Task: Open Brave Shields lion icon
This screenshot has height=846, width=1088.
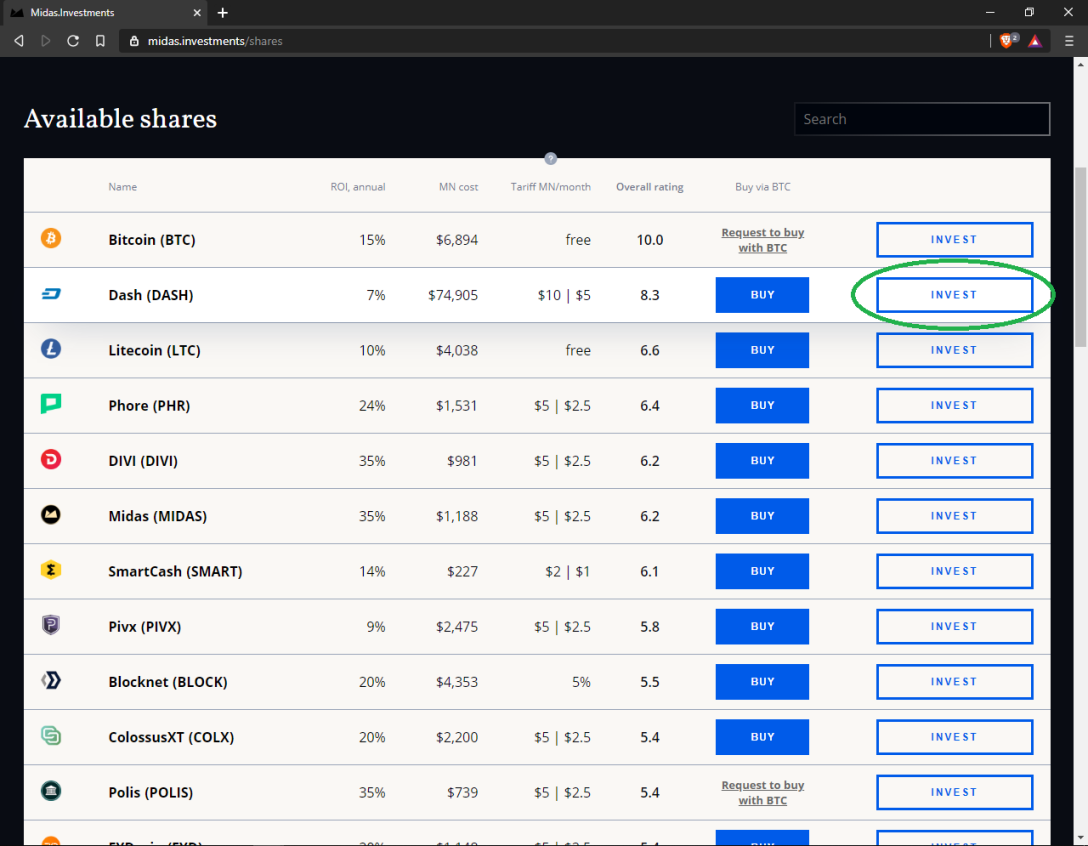Action: 1008,41
